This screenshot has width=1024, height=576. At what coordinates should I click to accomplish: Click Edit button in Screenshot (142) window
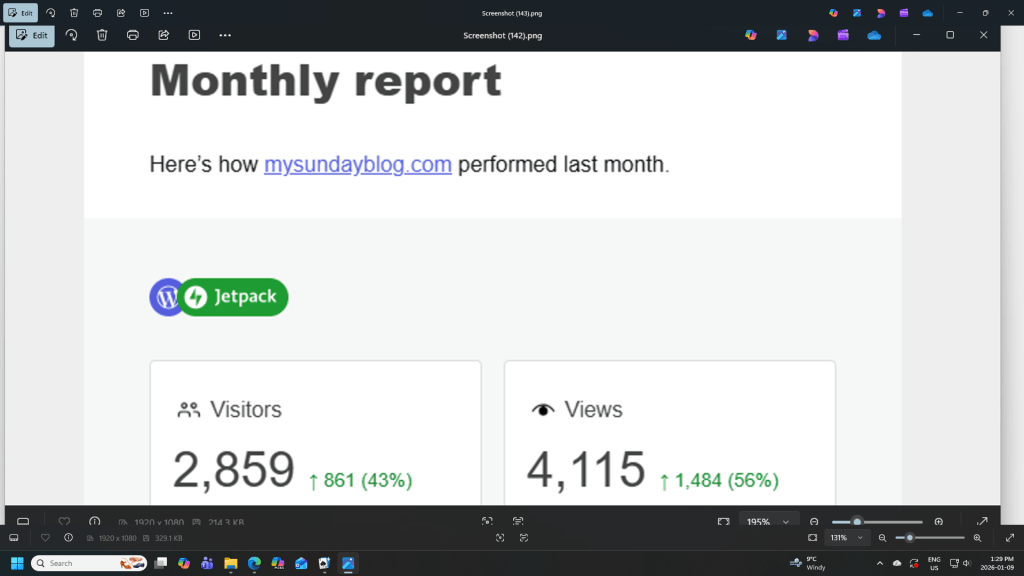(32, 35)
